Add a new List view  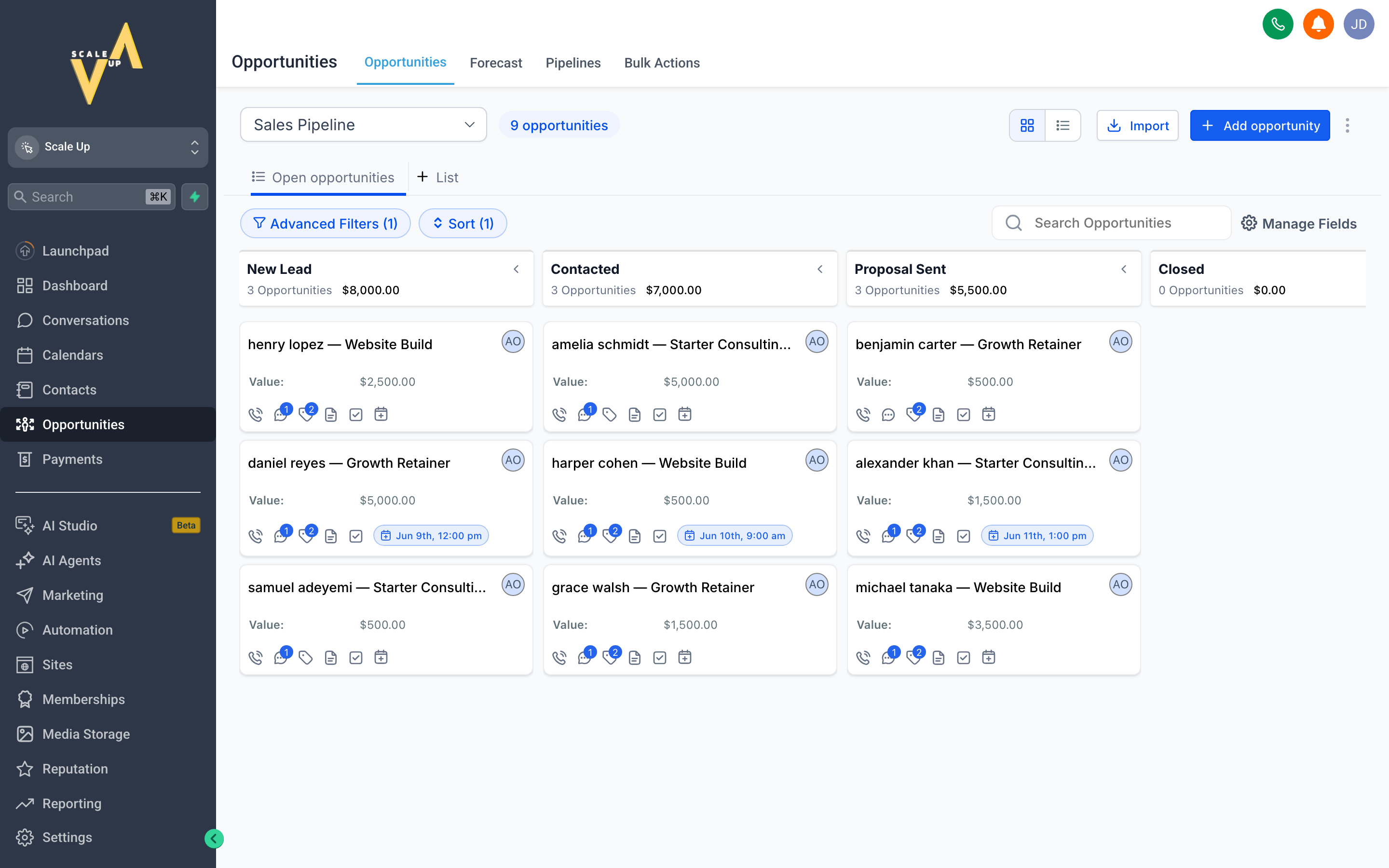[x=437, y=177]
